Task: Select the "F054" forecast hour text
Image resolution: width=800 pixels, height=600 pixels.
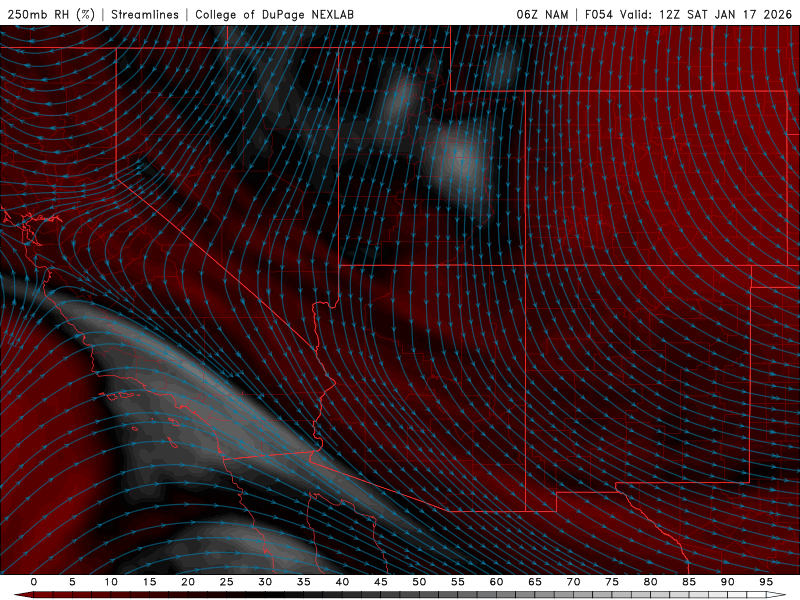Action: tap(598, 14)
